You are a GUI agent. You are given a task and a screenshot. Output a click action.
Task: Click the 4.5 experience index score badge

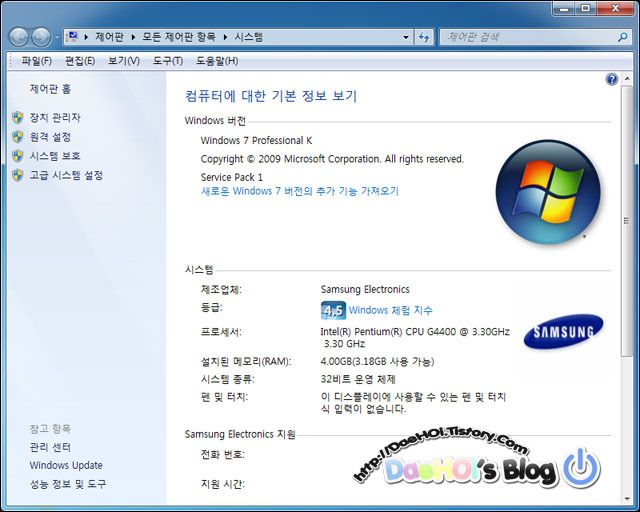click(333, 310)
